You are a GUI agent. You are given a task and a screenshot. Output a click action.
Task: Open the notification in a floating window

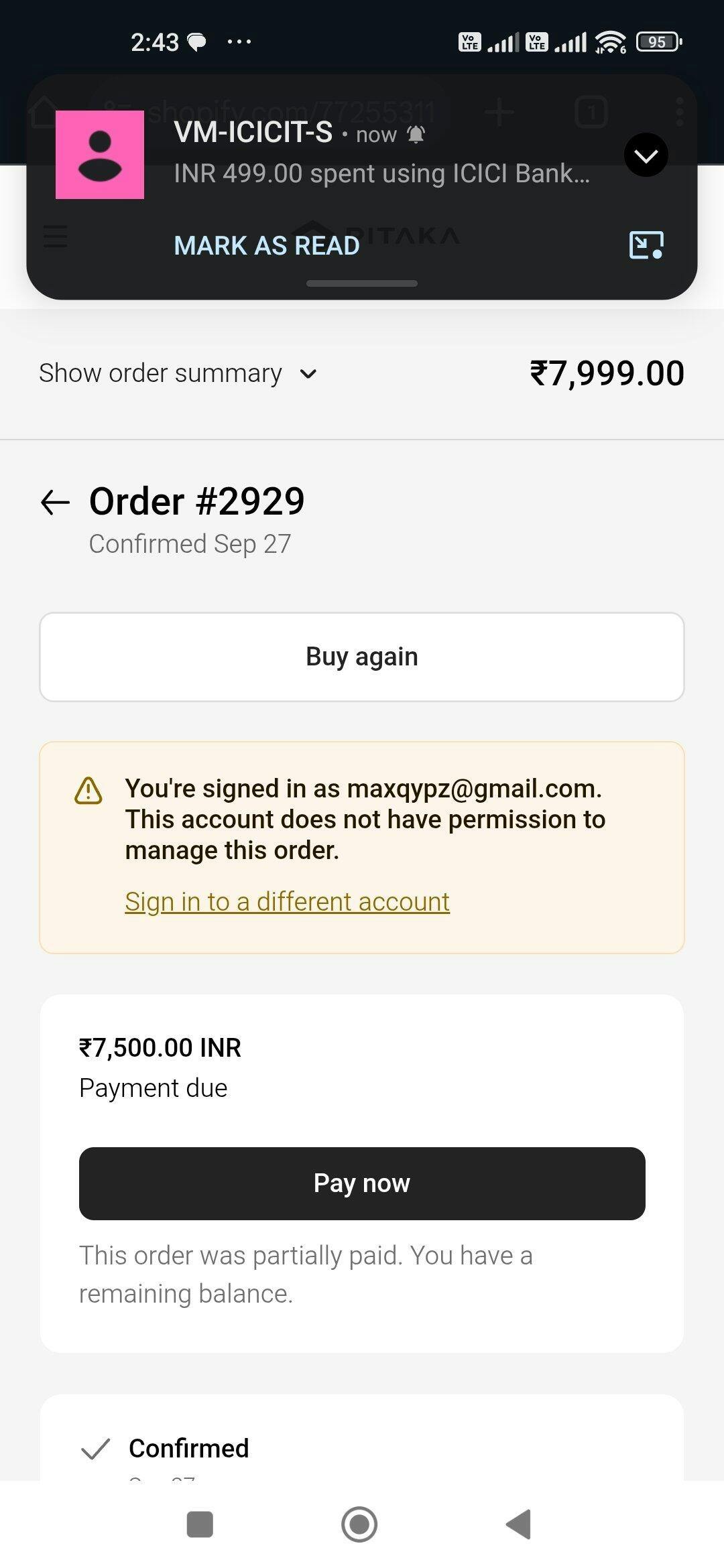646,245
